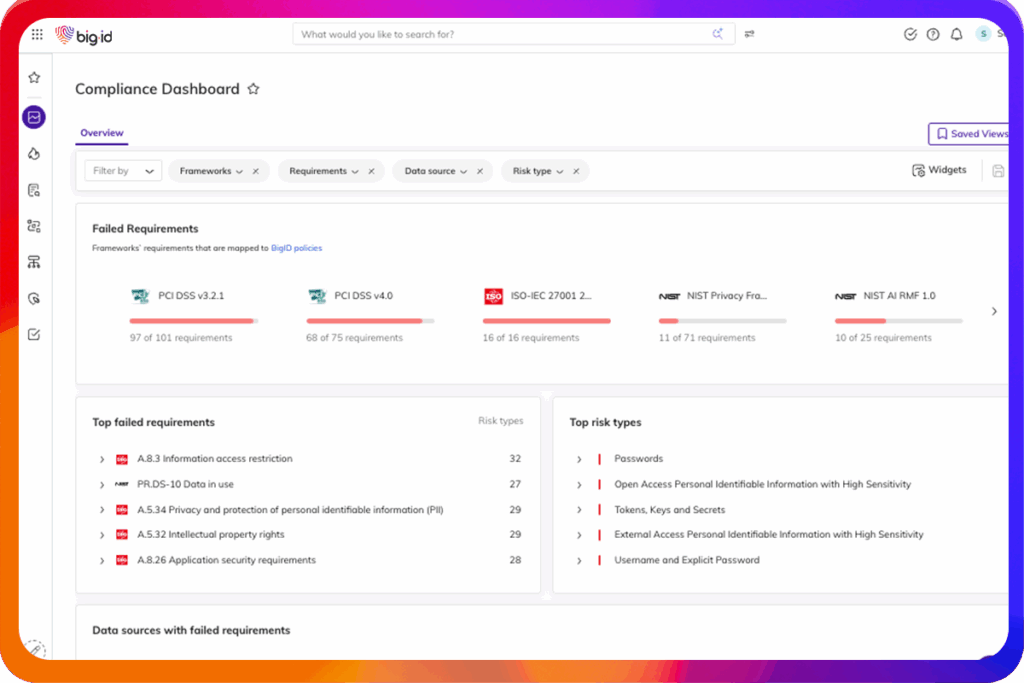
Task: Open the Filter by dropdown
Action: 122,171
